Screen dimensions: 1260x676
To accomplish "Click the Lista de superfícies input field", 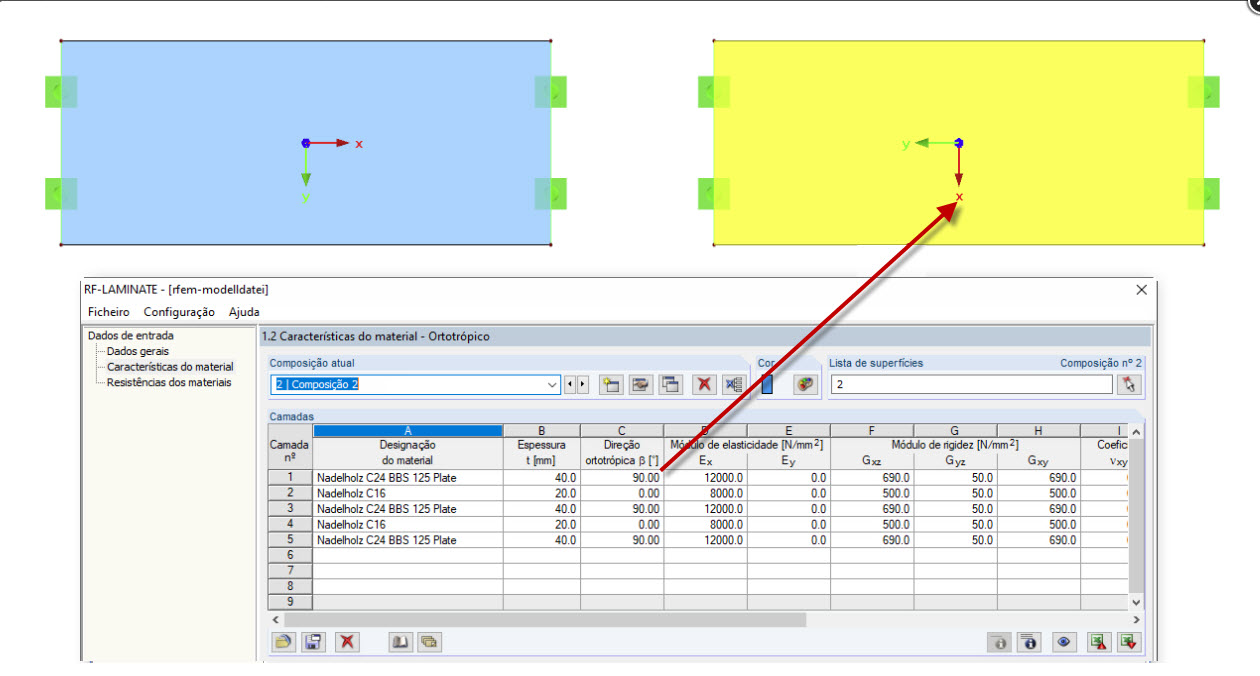I will 970,384.
